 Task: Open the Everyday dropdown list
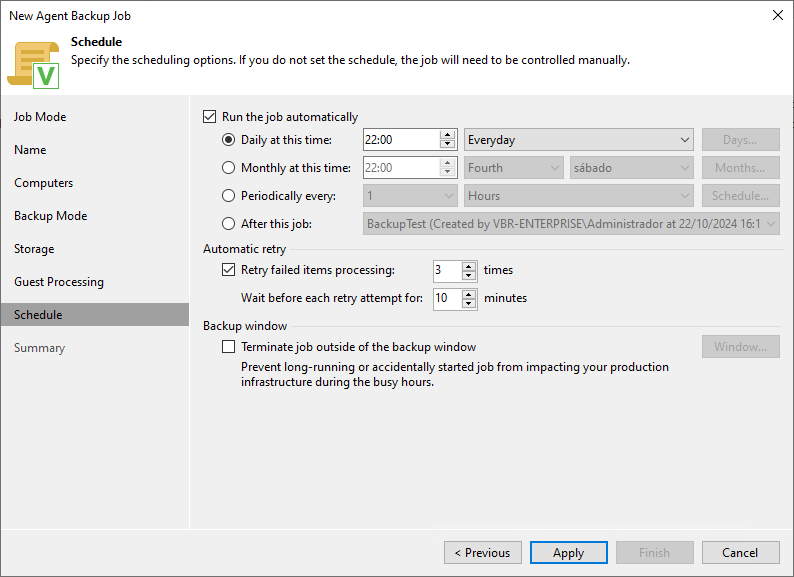click(578, 140)
